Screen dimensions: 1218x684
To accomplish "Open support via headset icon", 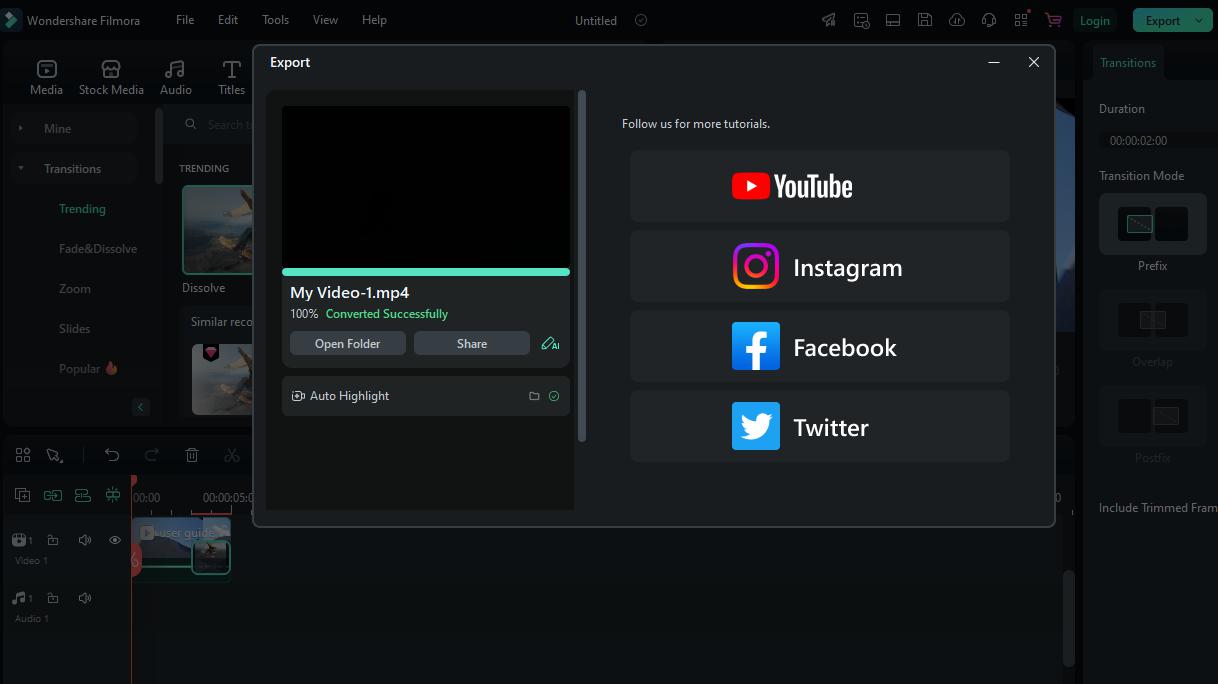I will pos(989,20).
